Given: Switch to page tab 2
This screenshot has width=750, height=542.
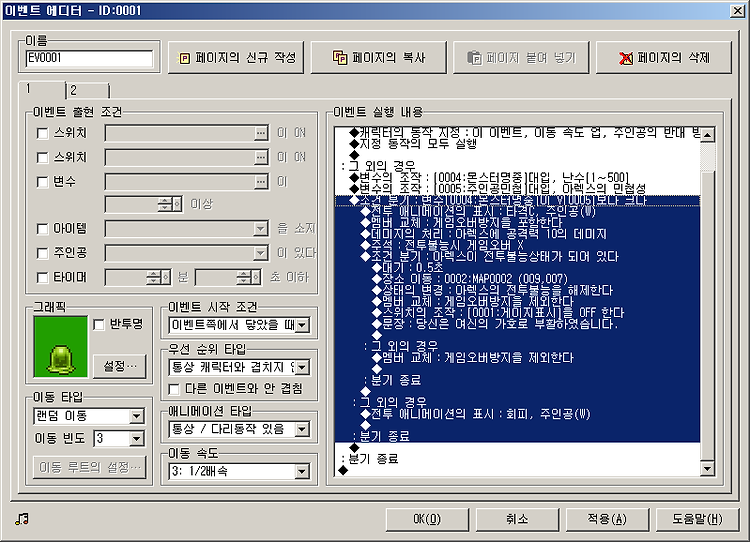Looking at the screenshot, I should point(88,90).
